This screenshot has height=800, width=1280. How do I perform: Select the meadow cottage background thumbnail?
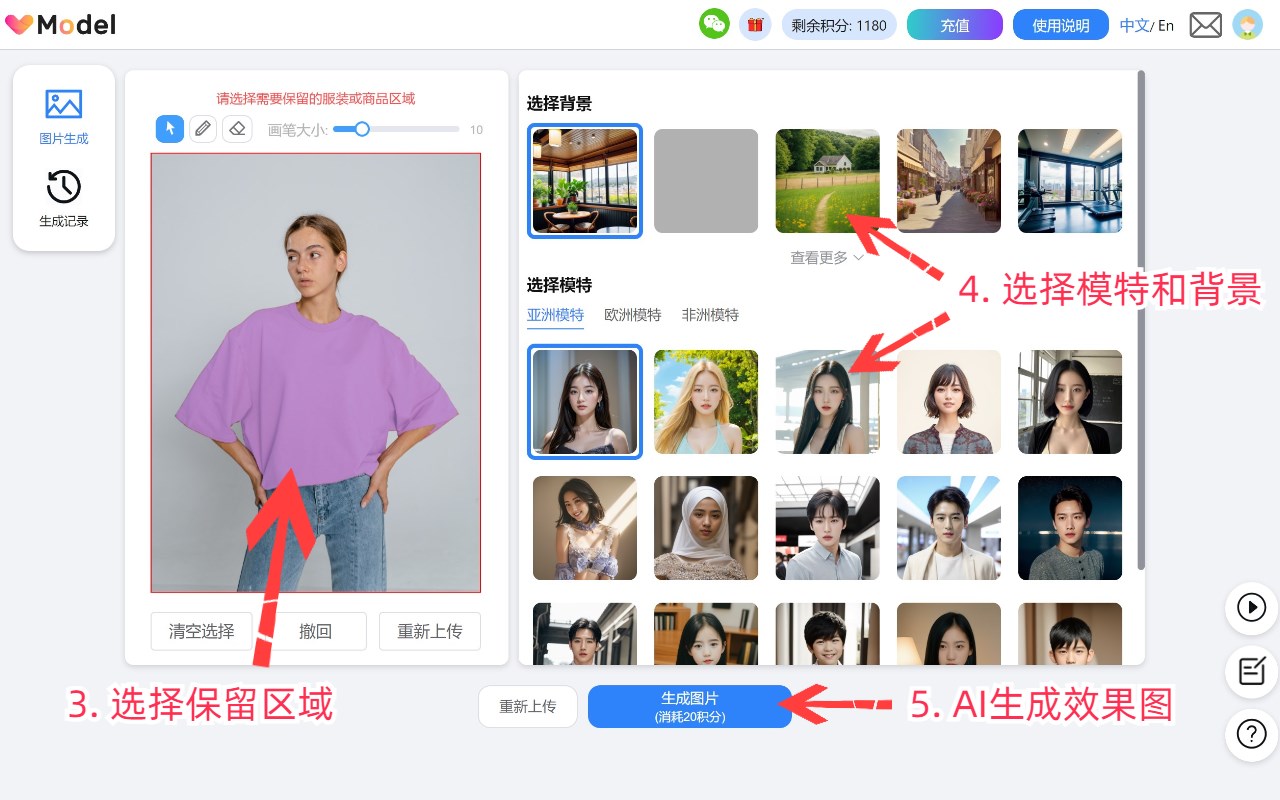pyautogui.click(x=827, y=181)
